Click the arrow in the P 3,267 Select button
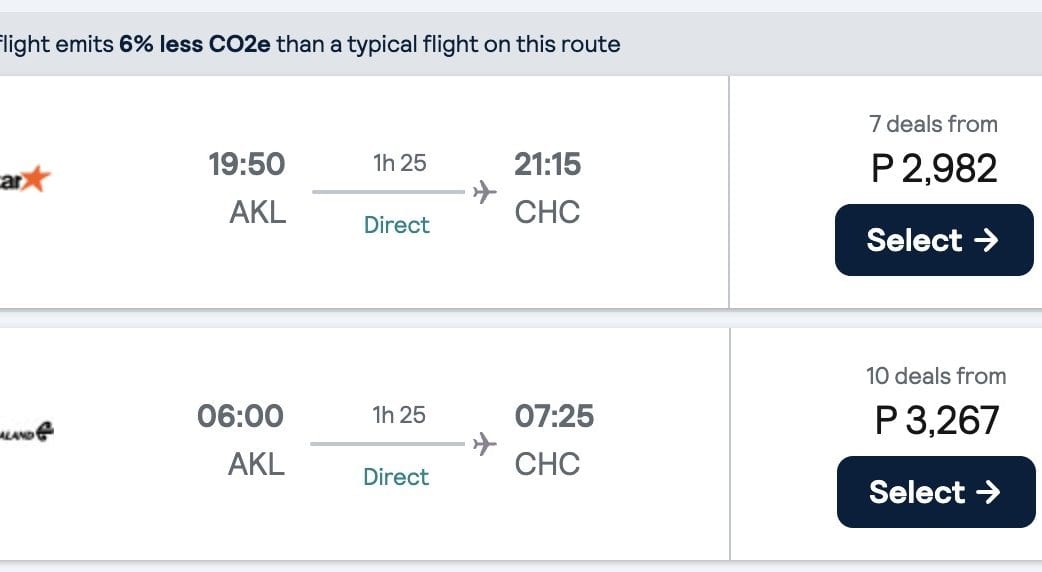This screenshot has width=1042, height=572. tap(989, 492)
